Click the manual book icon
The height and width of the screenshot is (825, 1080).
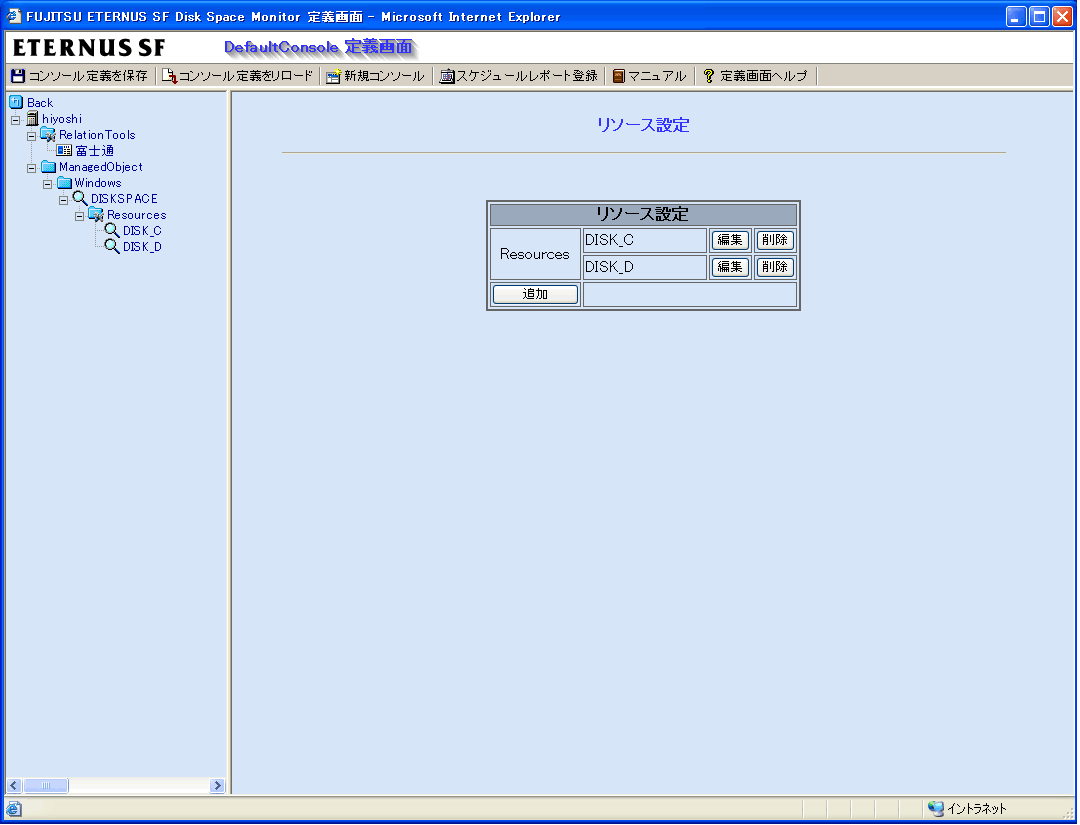click(x=619, y=76)
